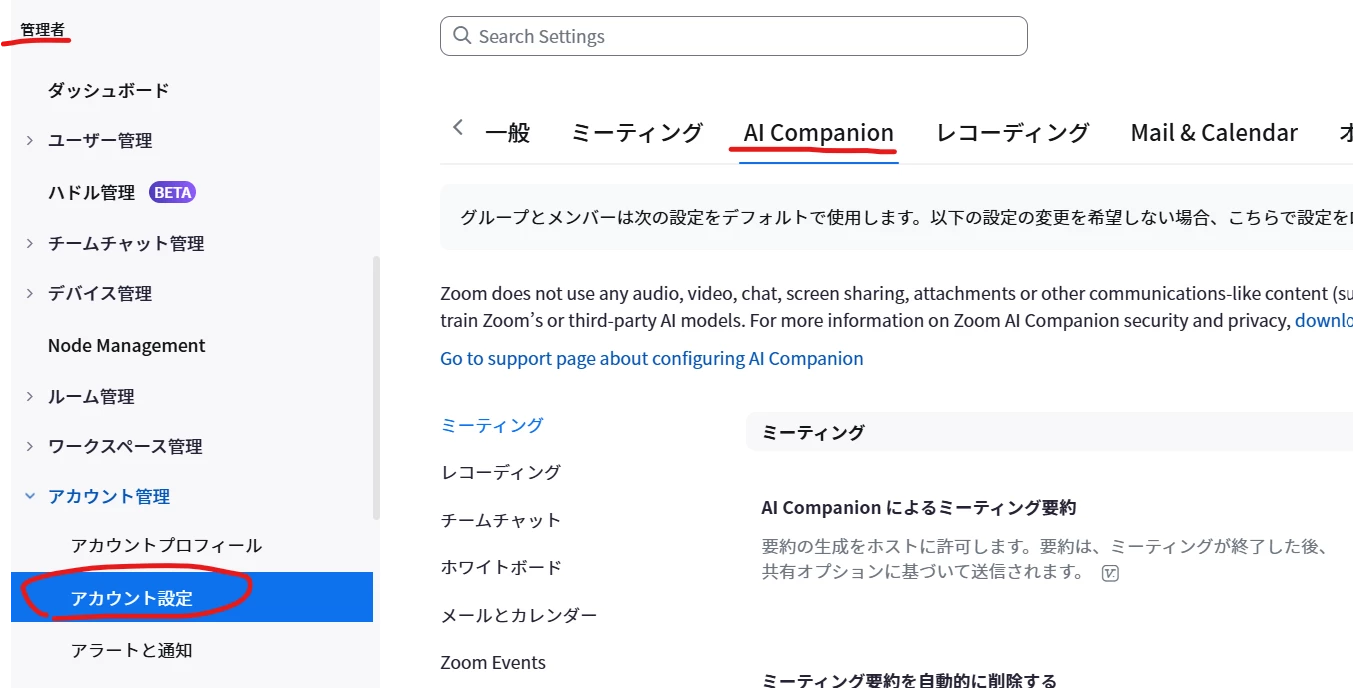Select アカウント設定 in the sidebar
This screenshot has height=688, width=1353.
pos(192,598)
